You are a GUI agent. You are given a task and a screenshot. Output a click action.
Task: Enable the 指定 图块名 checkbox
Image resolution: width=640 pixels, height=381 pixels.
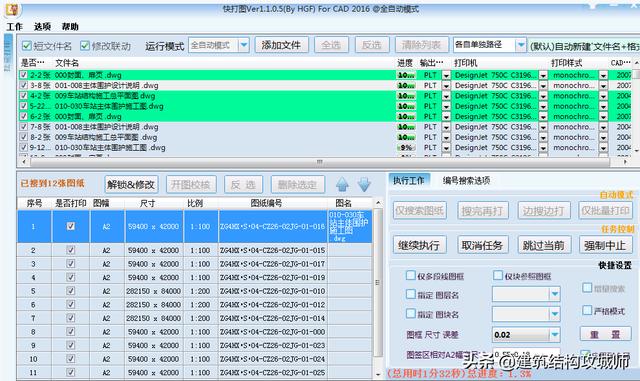(x=411, y=314)
